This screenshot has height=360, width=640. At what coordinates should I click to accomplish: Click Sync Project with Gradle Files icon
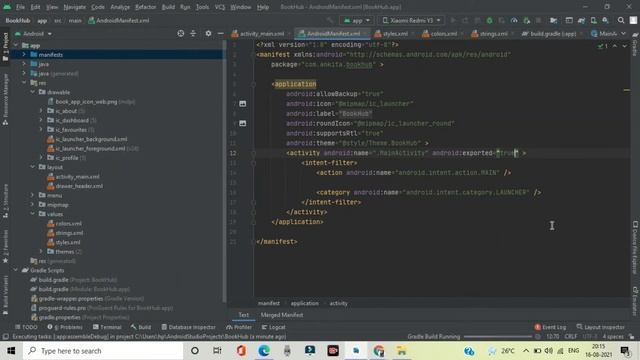coord(581,20)
